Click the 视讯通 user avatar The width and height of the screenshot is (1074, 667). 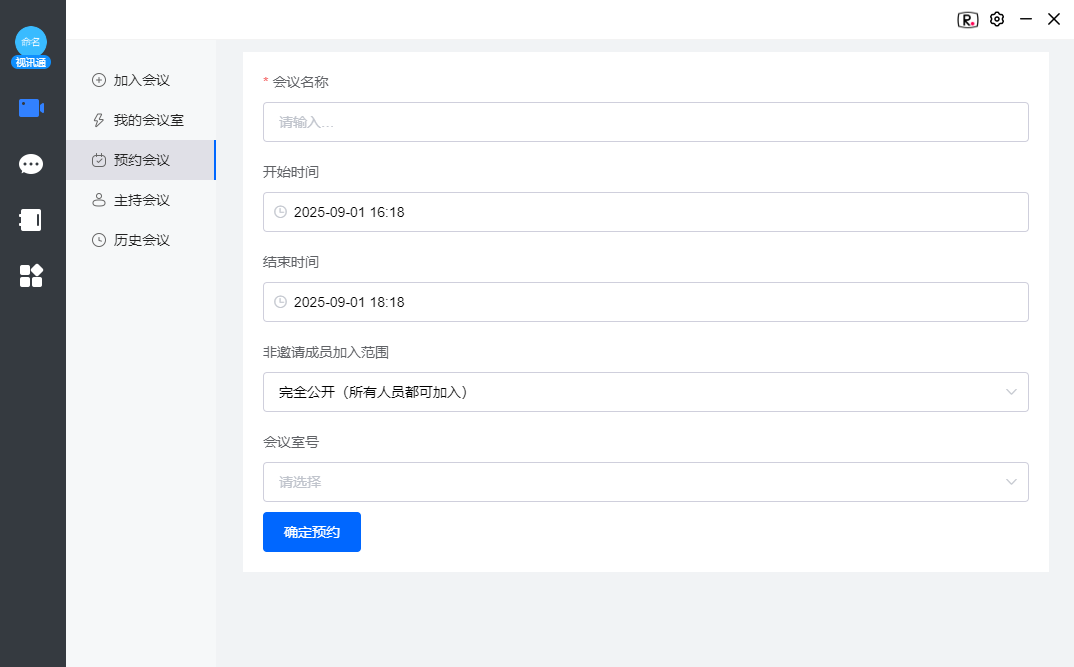click(31, 47)
